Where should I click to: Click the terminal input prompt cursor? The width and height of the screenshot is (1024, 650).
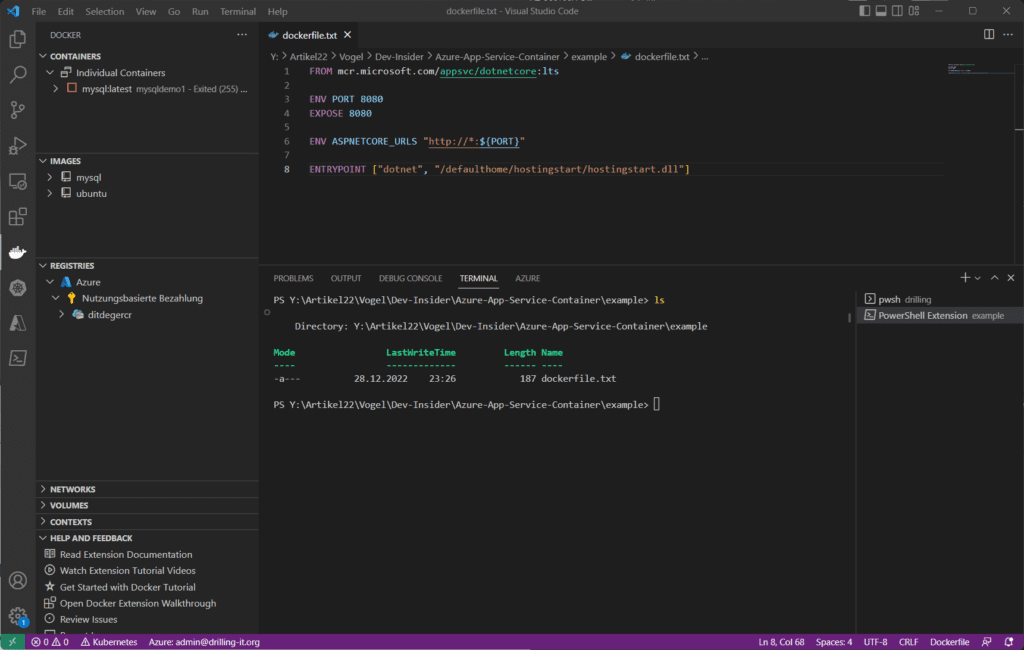(656, 404)
